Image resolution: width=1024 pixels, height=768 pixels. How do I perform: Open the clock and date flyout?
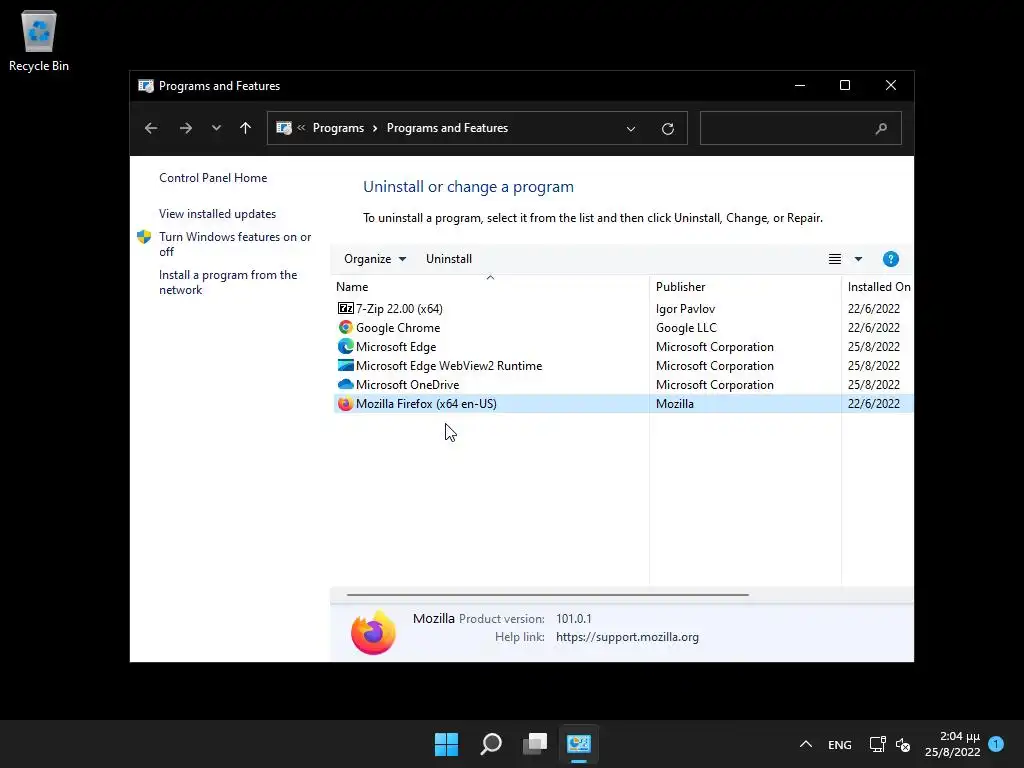[953, 744]
